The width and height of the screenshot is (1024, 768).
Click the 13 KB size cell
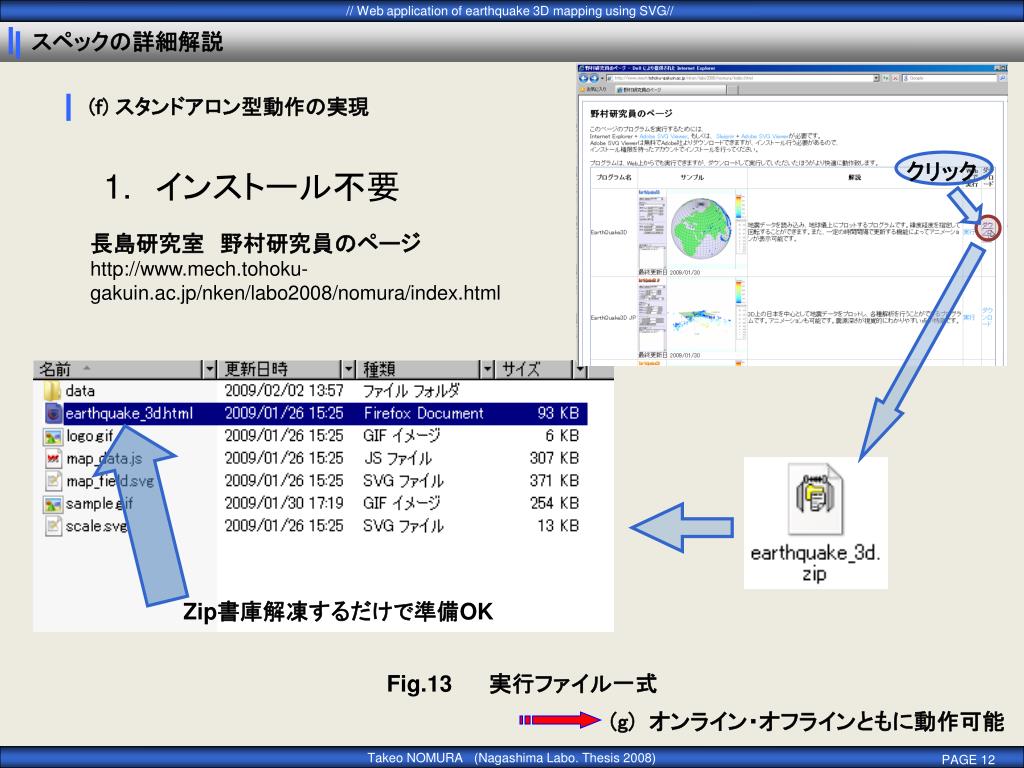pyautogui.click(x=558, y=526)
